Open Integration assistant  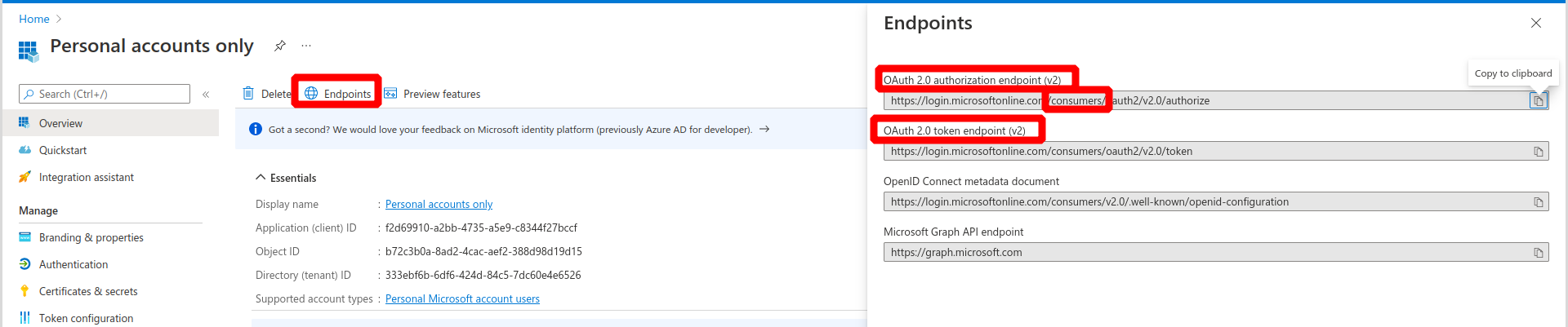click(86, 177)
